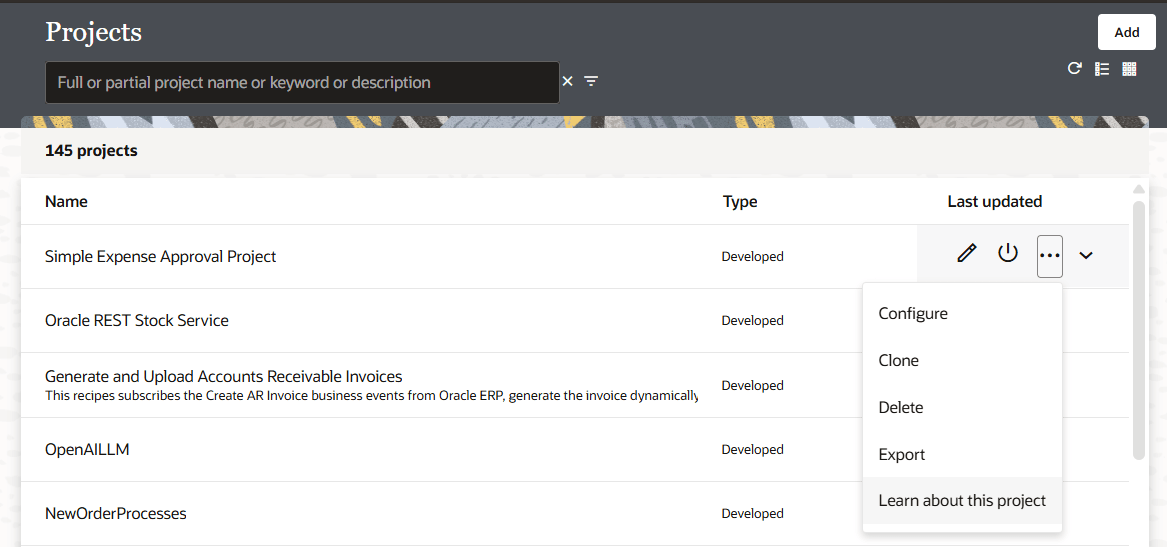
Task: Click the scrollbar up arrow
Action: [x=1137, y=189]
